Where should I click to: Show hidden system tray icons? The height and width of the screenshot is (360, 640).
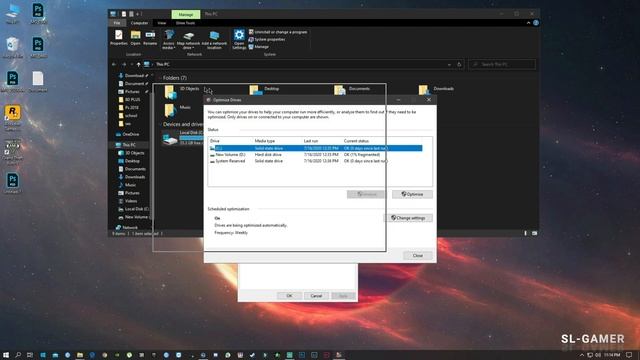click(x=582, y=355)
